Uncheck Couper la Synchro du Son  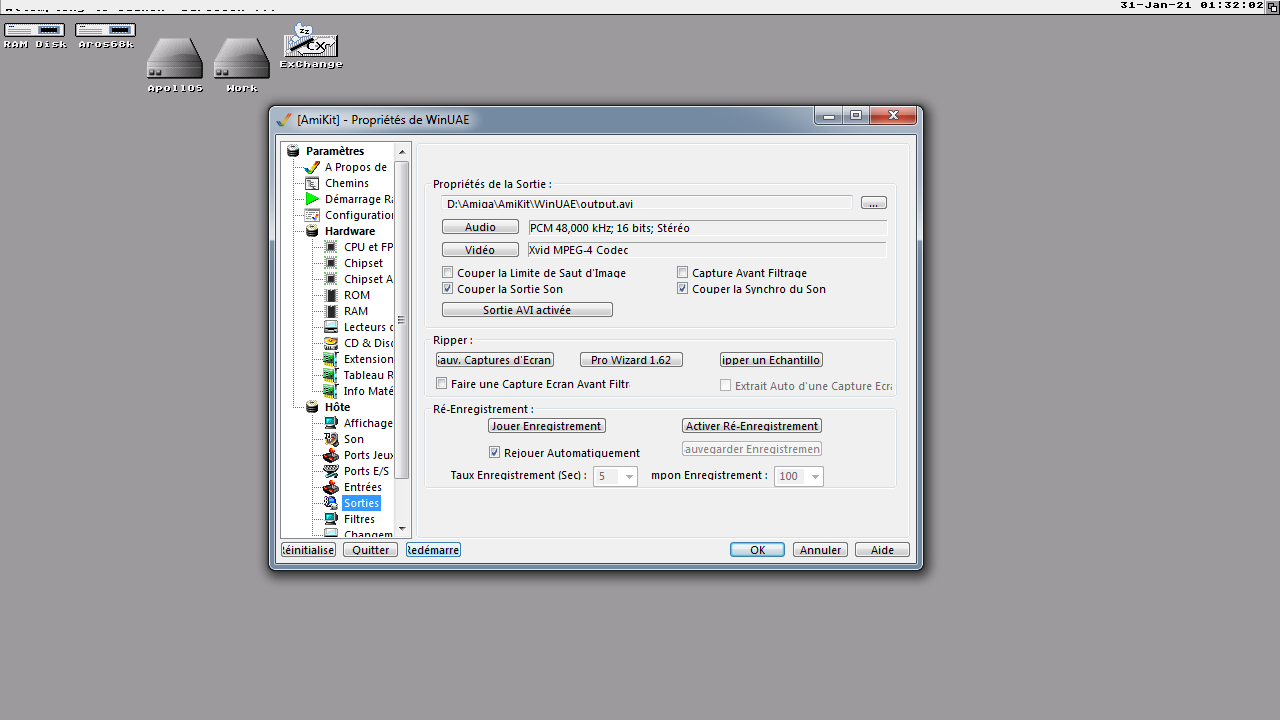coord(683,289)
